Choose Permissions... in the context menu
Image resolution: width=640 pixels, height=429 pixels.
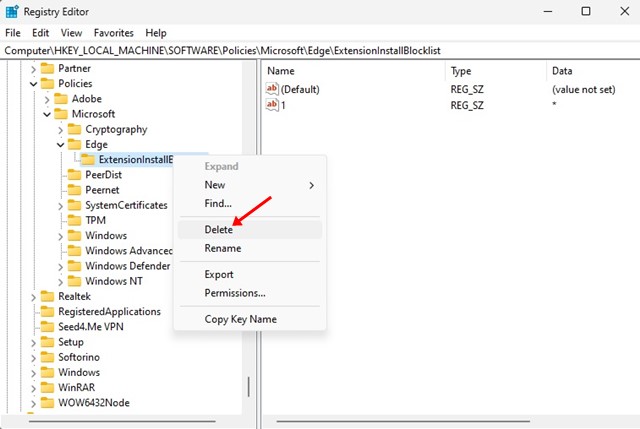250,293
